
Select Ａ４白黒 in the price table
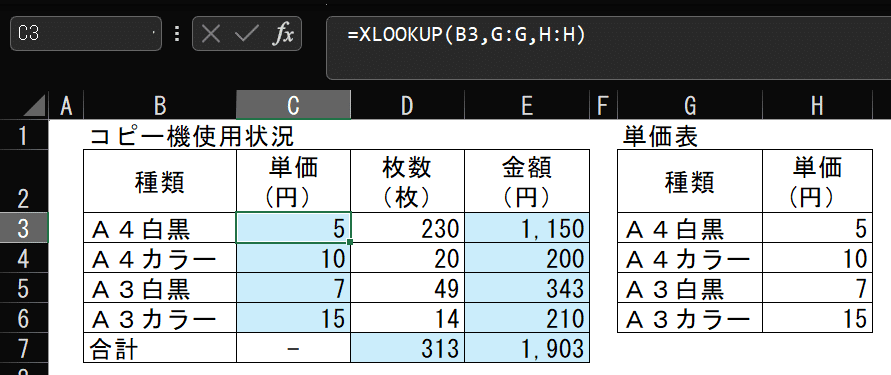(x=689, y=228)
